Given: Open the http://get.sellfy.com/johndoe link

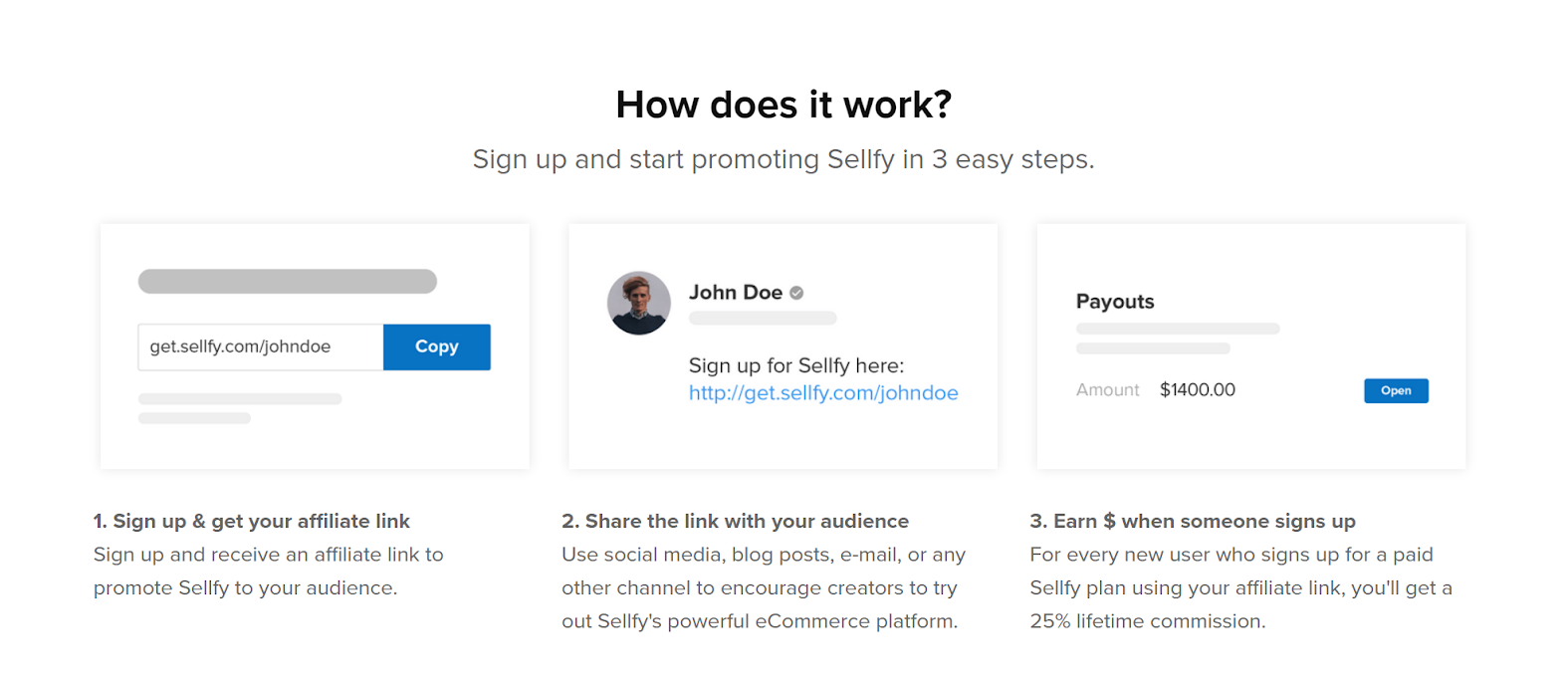Looking at the screenshot, I should [822, 392].
